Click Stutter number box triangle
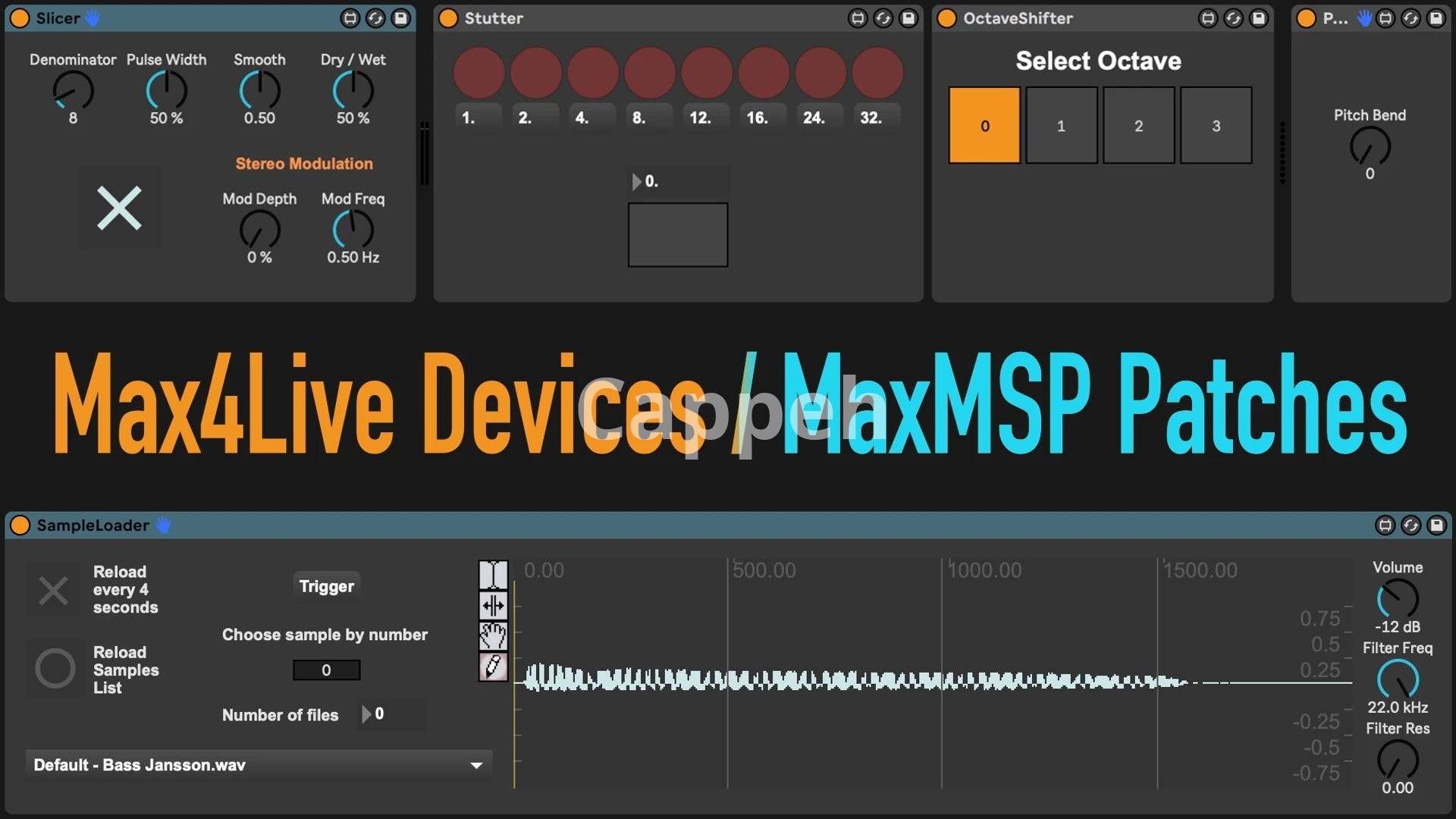 coord(637,182)
